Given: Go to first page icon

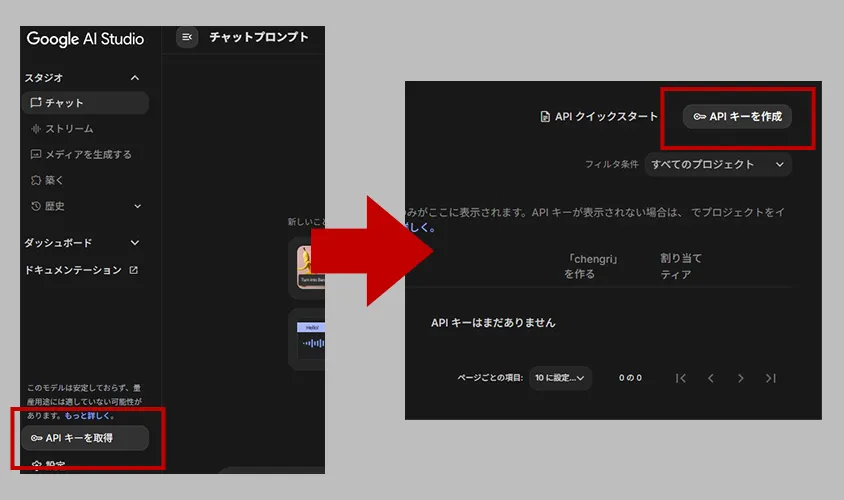Looking at the screenshot, I should tap(681, 378).
